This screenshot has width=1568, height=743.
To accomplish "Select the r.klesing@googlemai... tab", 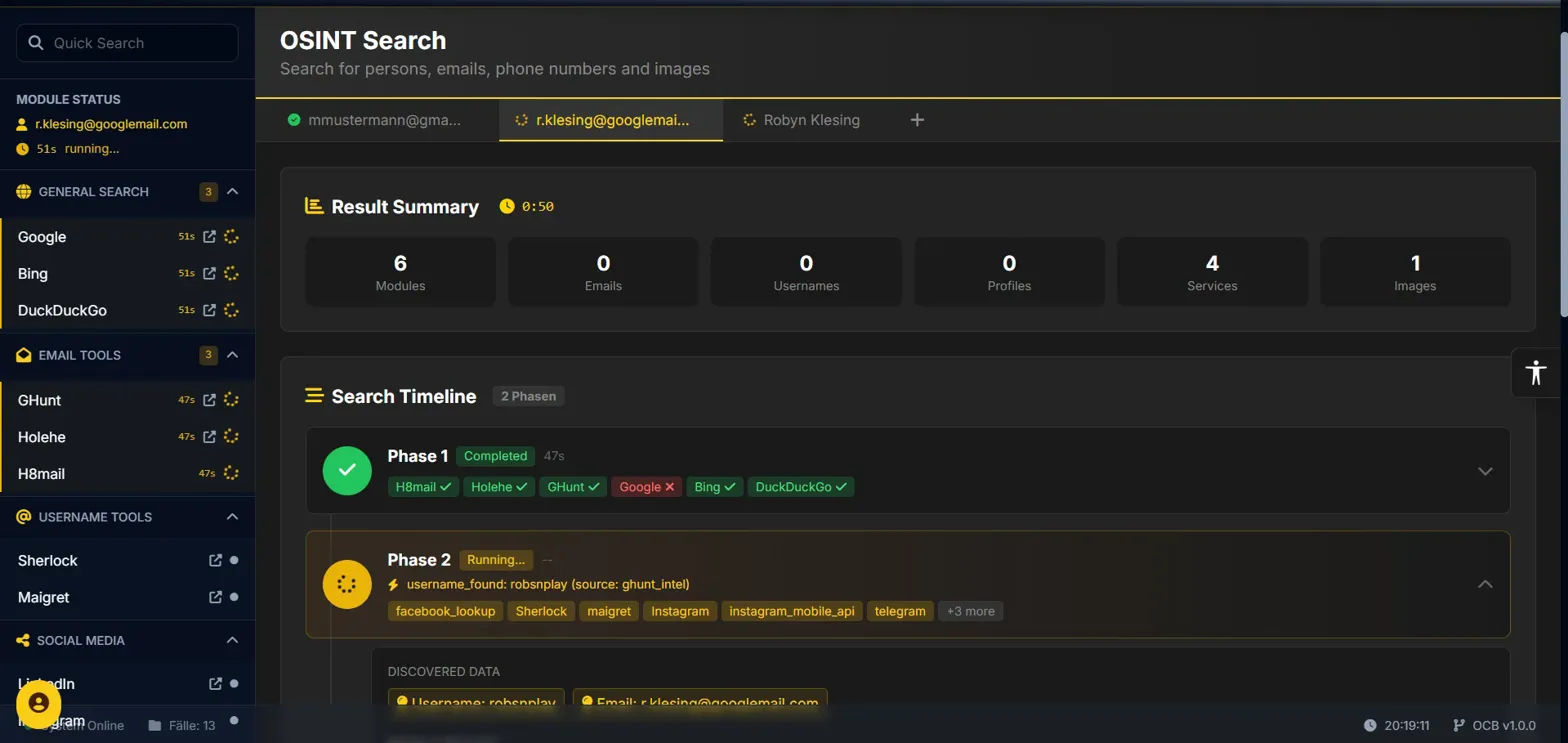I will [611, 120].
